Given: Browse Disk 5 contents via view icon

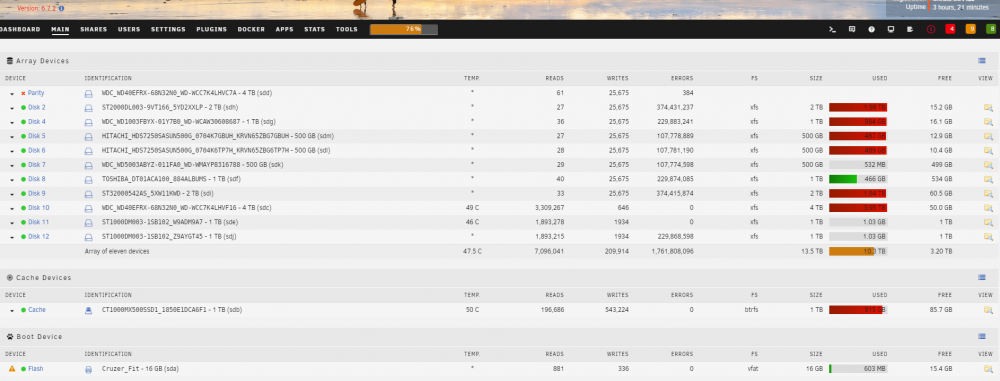Looking at the screenshot, I should point(988,136).
